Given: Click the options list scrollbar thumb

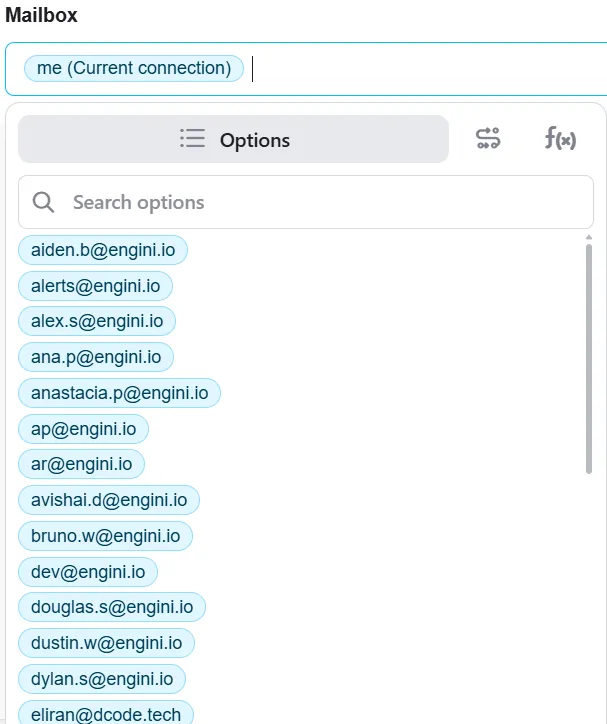Looking at the screenshot, I should (x=589, y=359).
